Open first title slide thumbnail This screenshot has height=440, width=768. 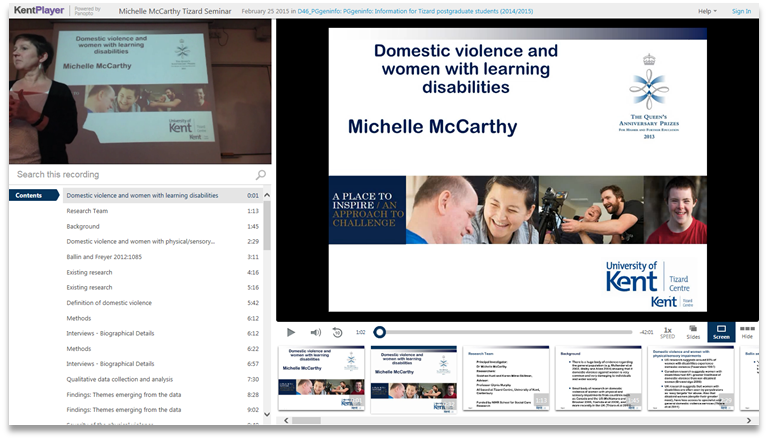click(x=321, y=378)
